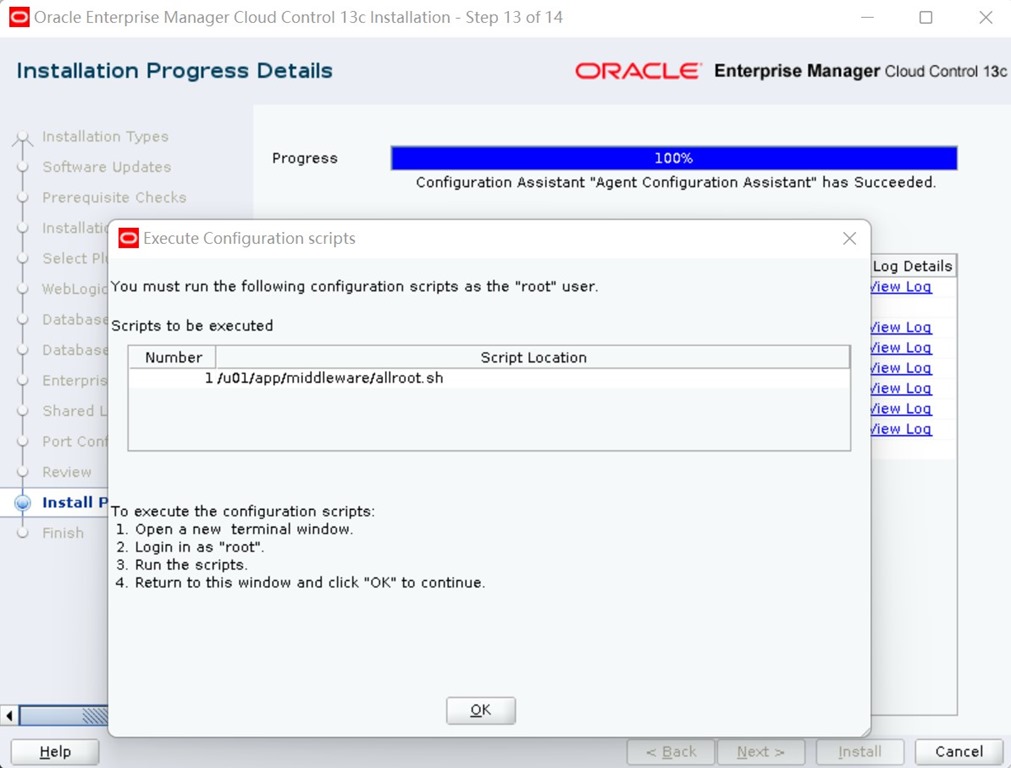Open the fourth View Log link
The image size is (1011, 768).
(x=901, y=368)
